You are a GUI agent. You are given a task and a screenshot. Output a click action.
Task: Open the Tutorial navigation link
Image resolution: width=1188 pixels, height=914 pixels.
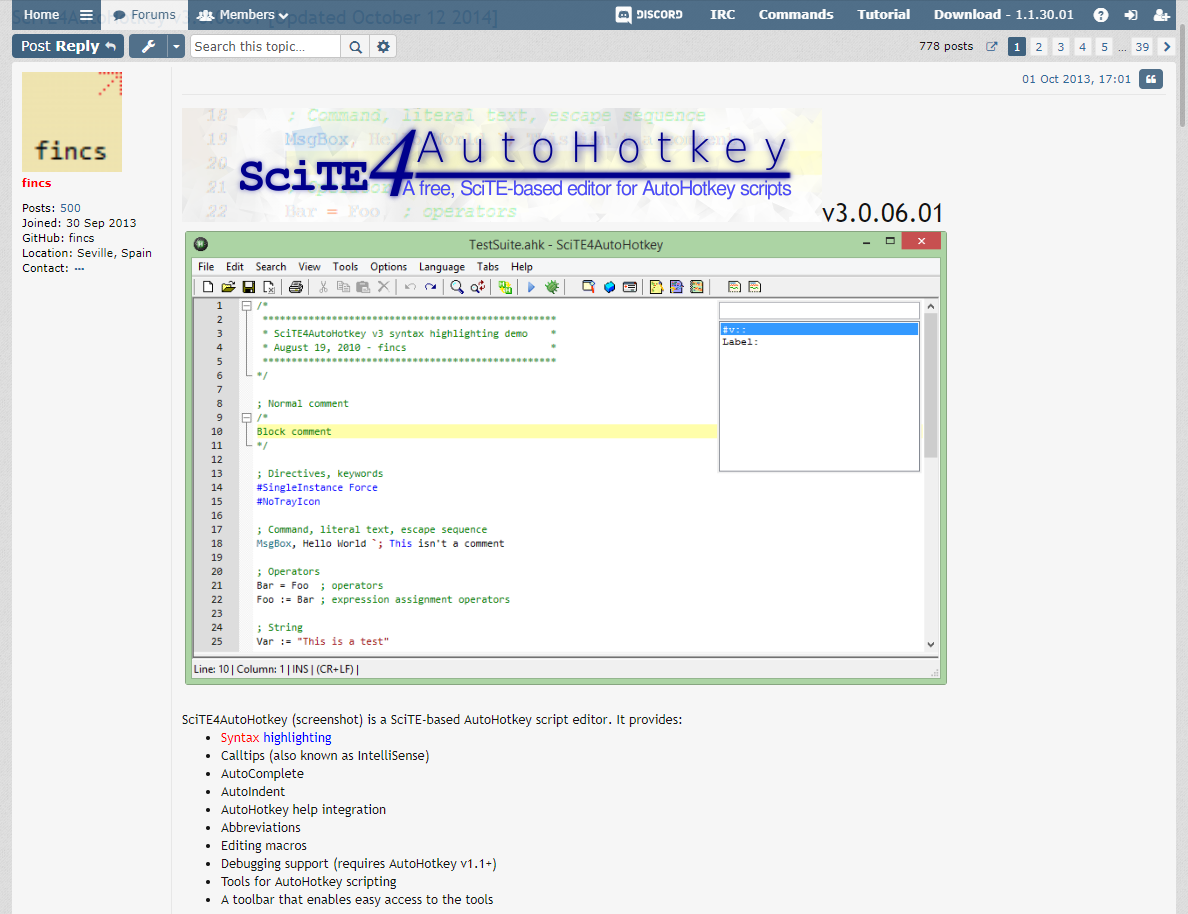click(883, 14)
